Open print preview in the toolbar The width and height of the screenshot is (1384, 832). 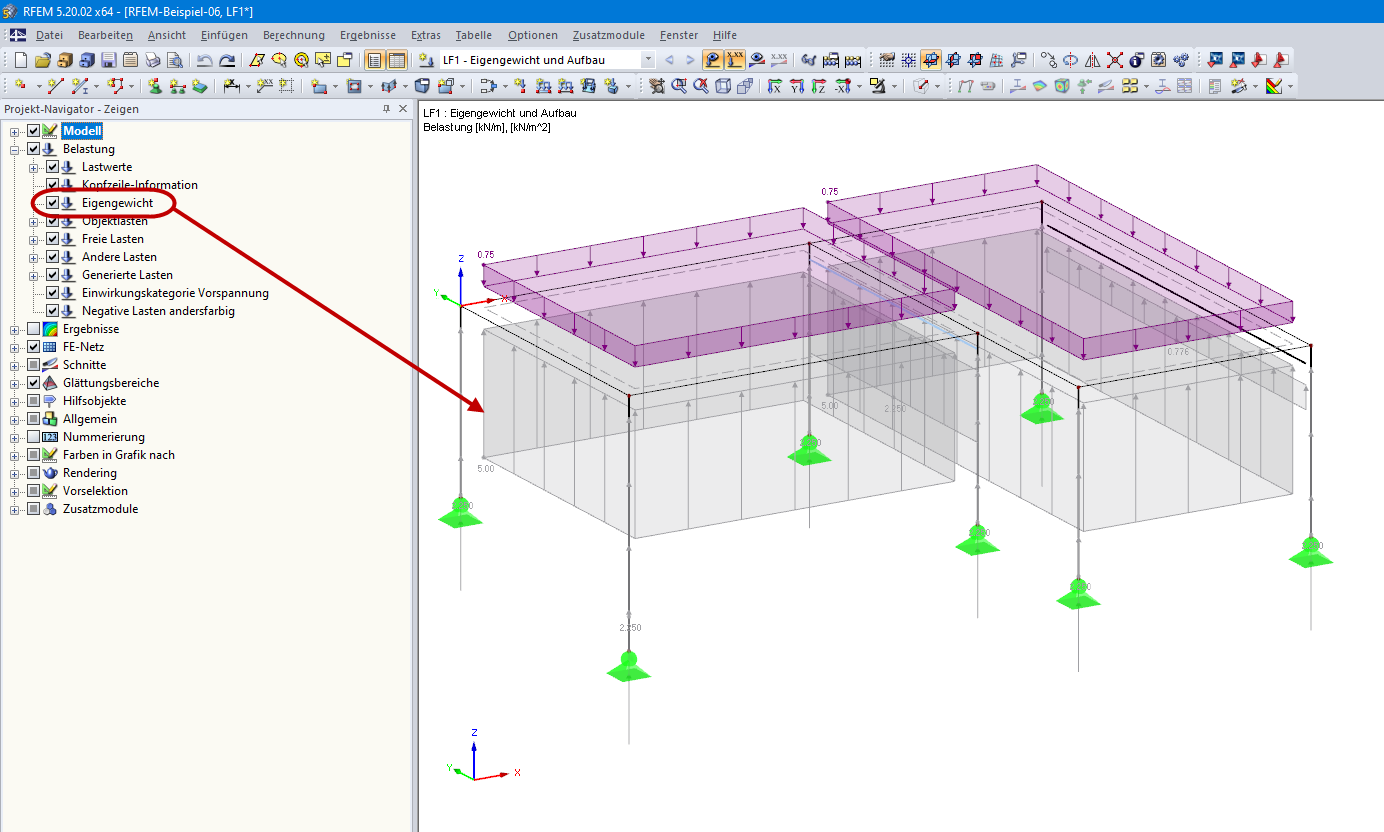click(174, 60)
